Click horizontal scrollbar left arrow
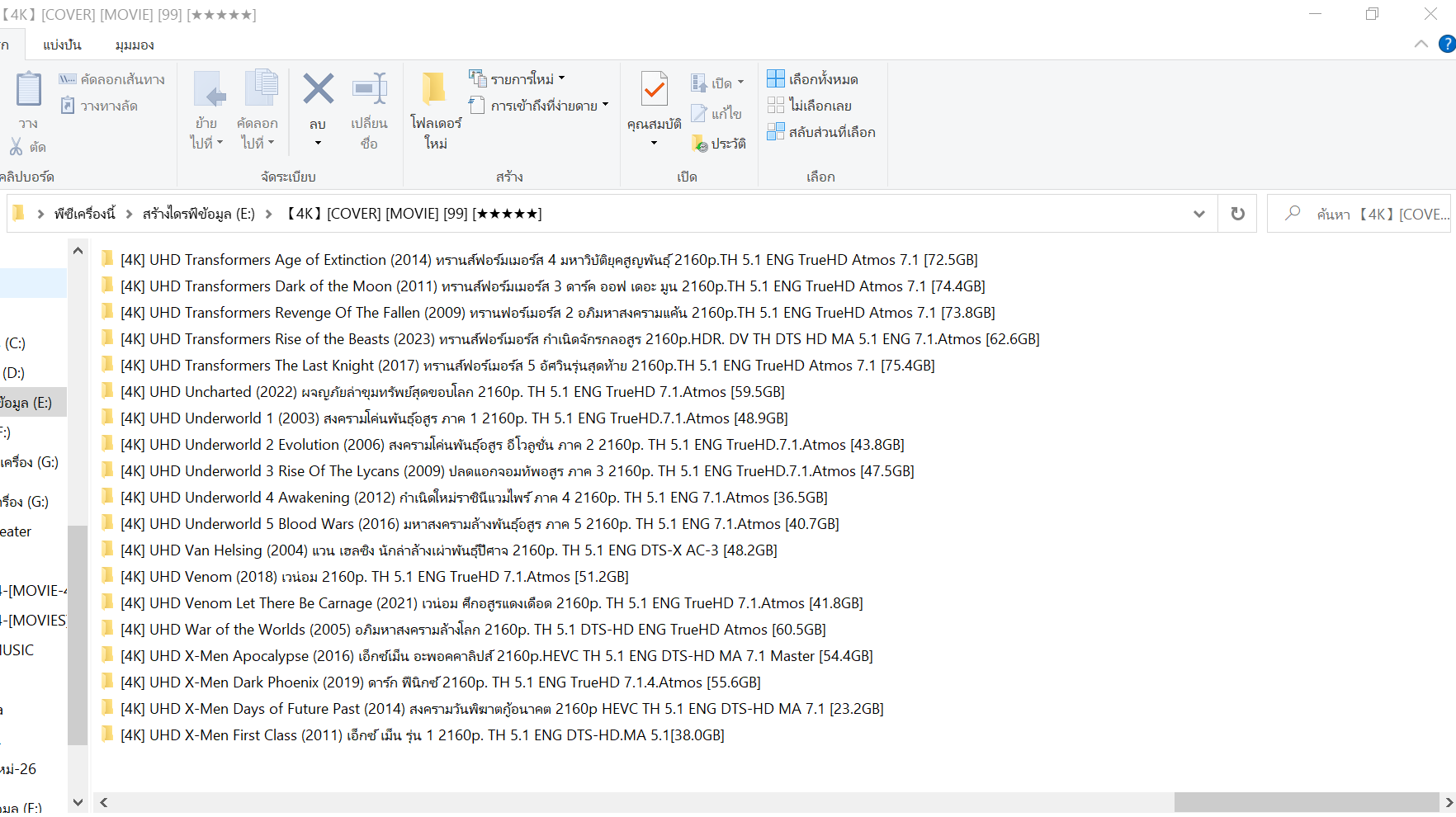 pyautogui.click(x=104, y=802)
